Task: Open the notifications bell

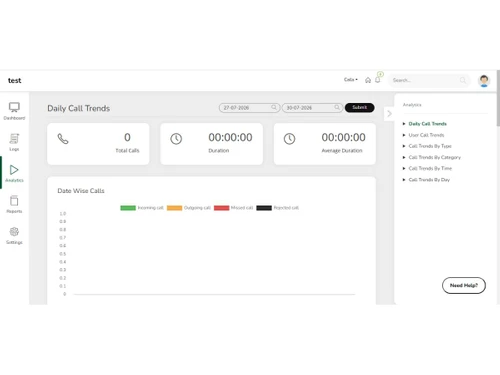Action: tap(378, 80)
